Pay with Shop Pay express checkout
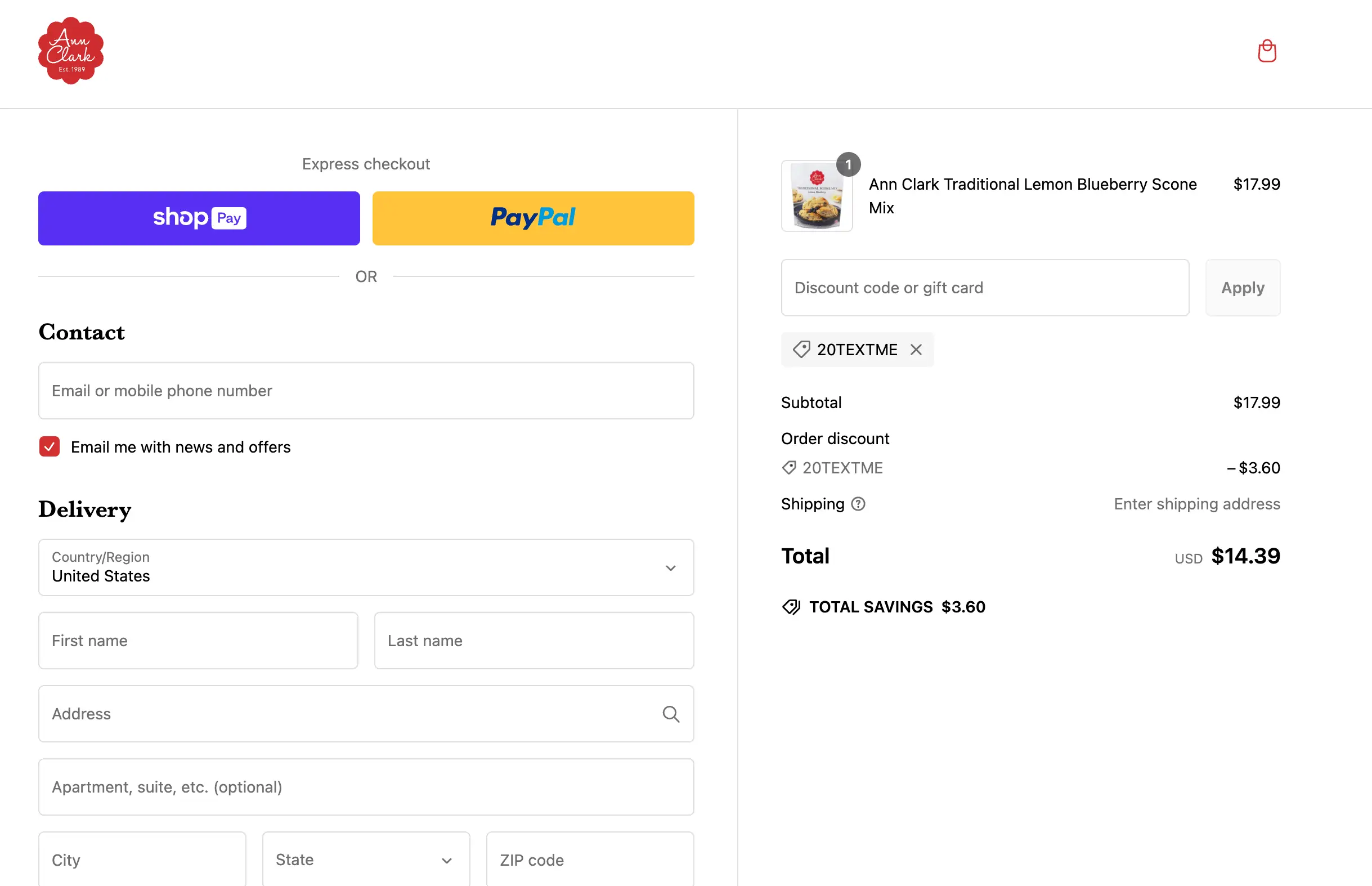The image size is (1372, 886). (x=199, y=218)
